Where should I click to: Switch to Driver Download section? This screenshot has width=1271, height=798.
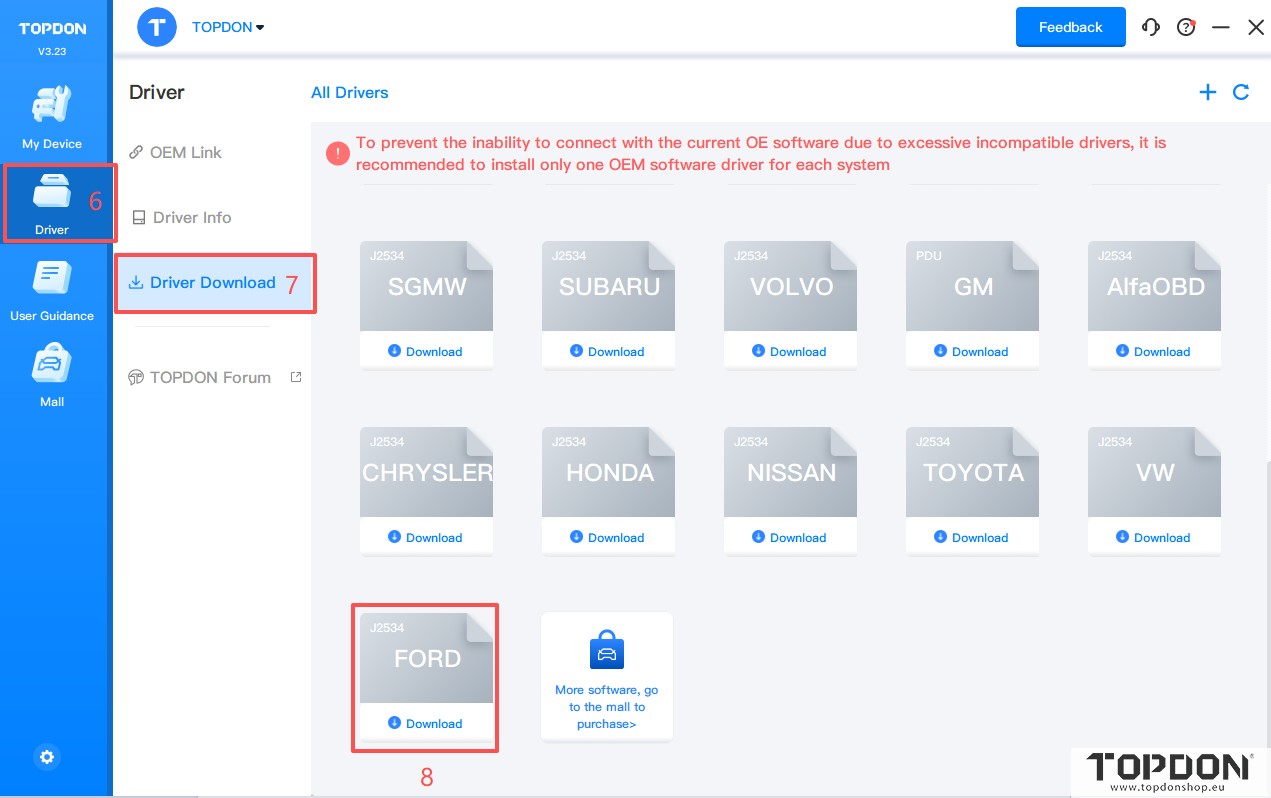click(212, 283)
